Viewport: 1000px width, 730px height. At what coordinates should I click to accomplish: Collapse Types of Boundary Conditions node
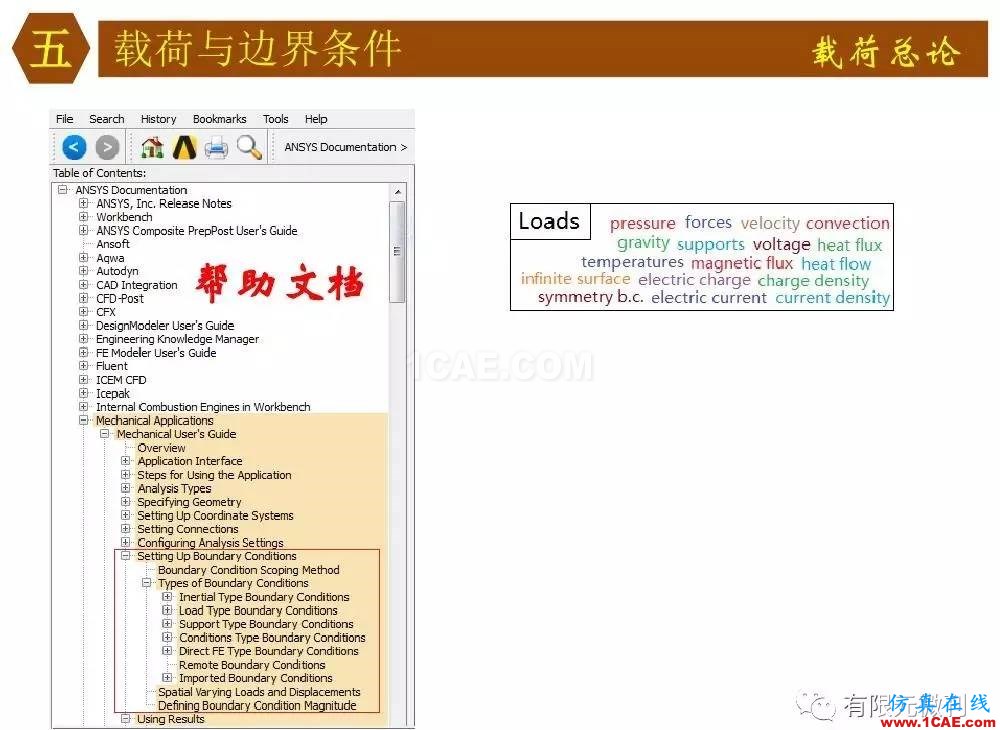click(x=147, y=583)
